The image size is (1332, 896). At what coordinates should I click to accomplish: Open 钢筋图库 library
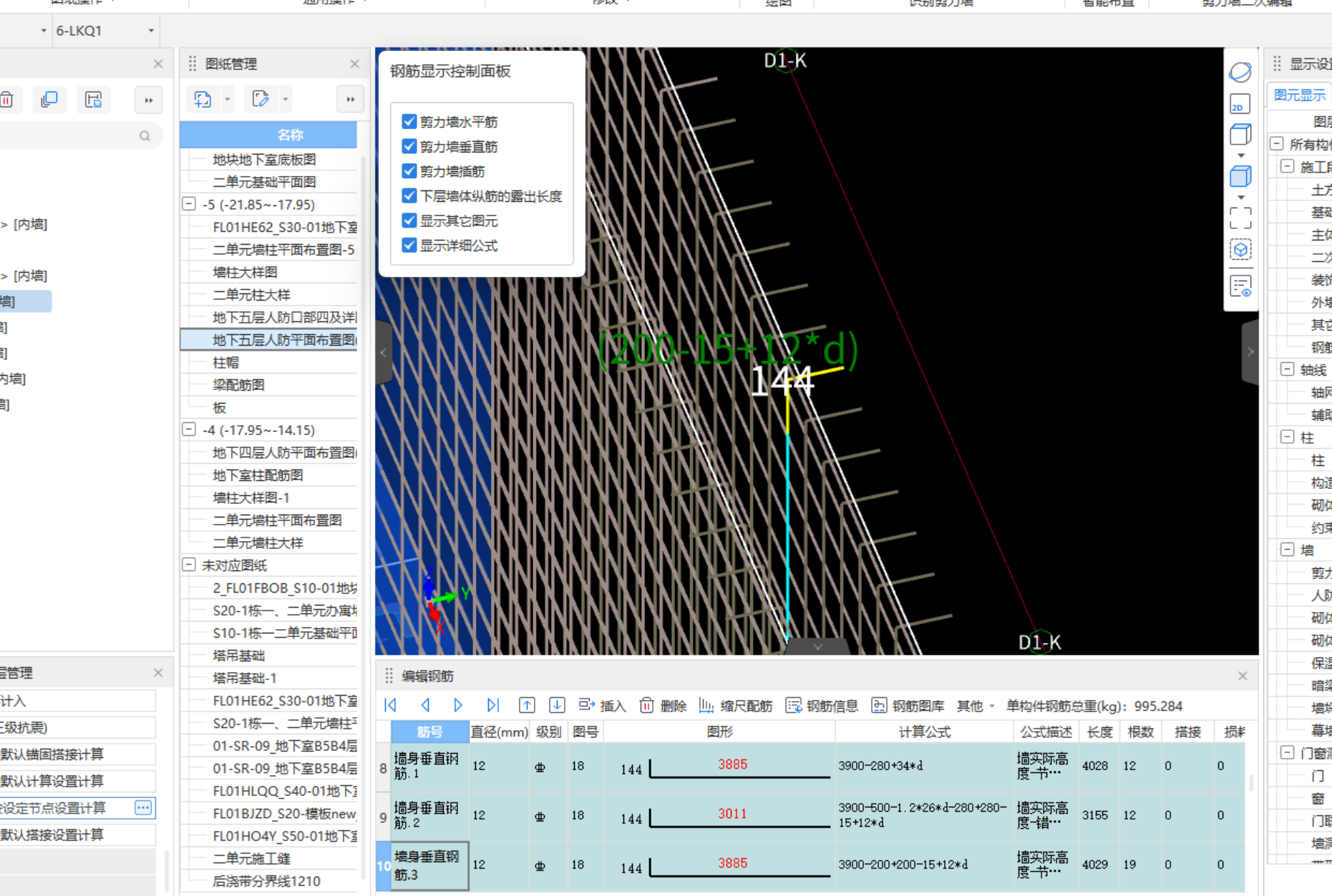coord(908,706)
